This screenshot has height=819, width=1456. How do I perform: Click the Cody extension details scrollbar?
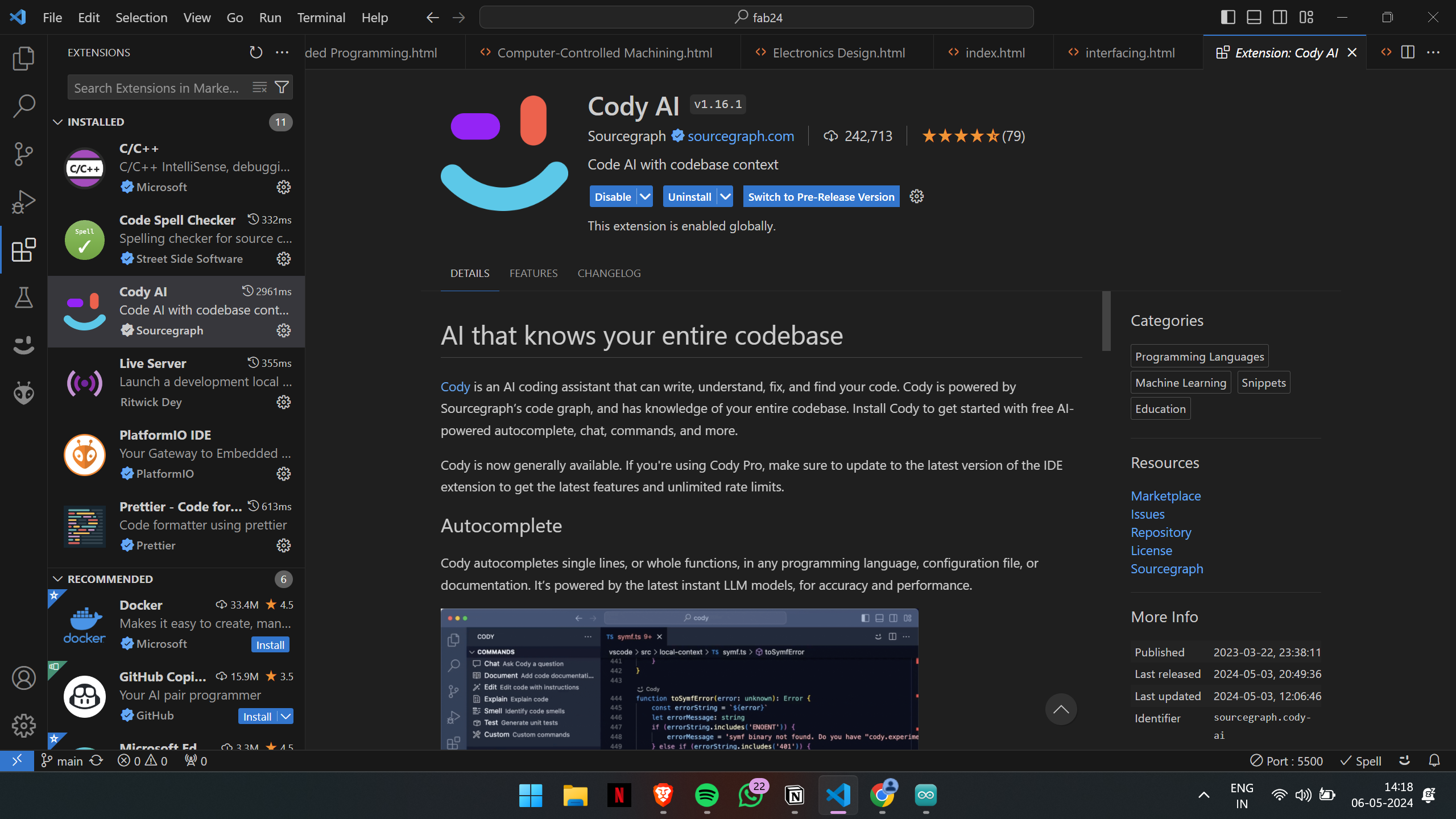1106,321
